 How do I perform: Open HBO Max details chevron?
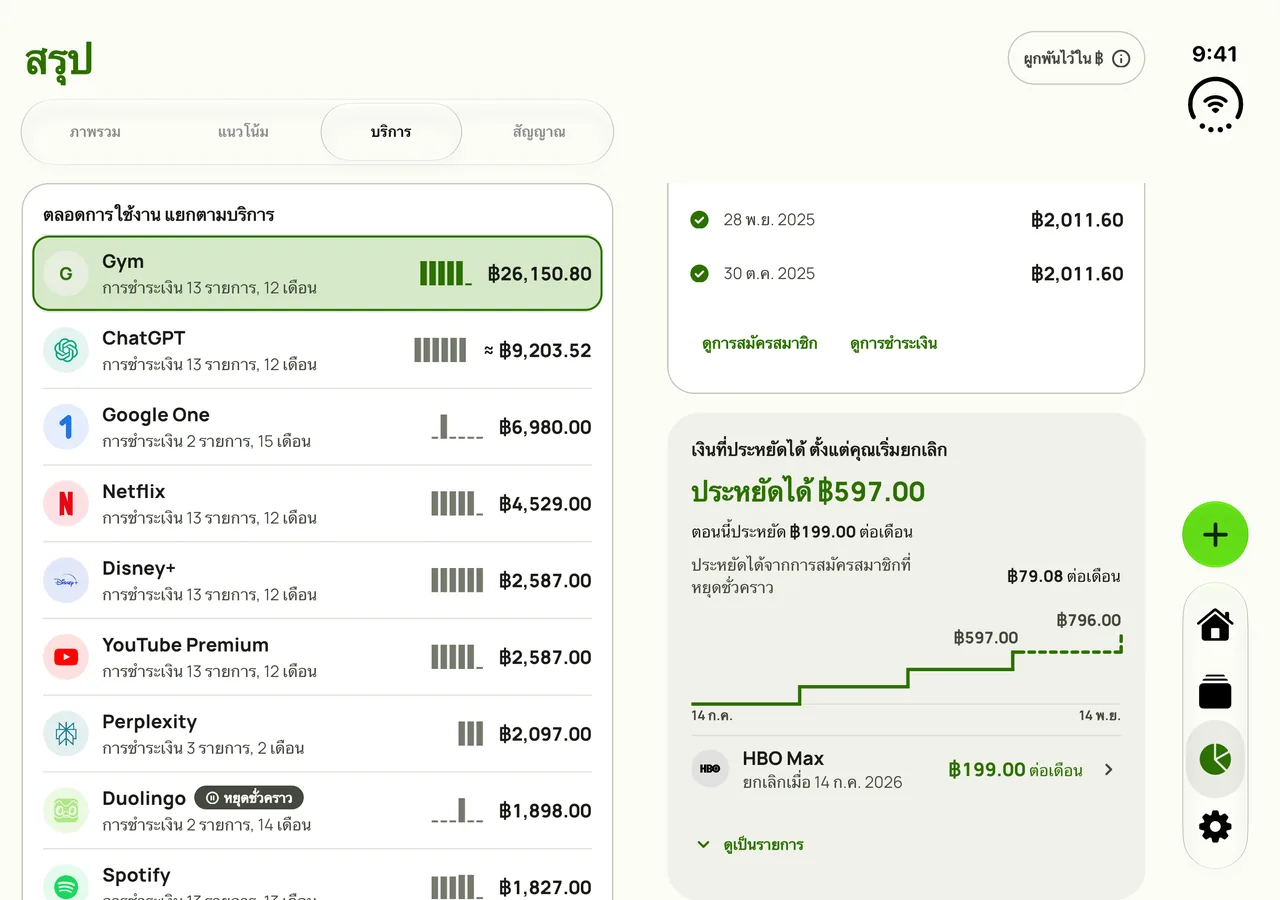pyautogui.click(x=1108, y=770)
